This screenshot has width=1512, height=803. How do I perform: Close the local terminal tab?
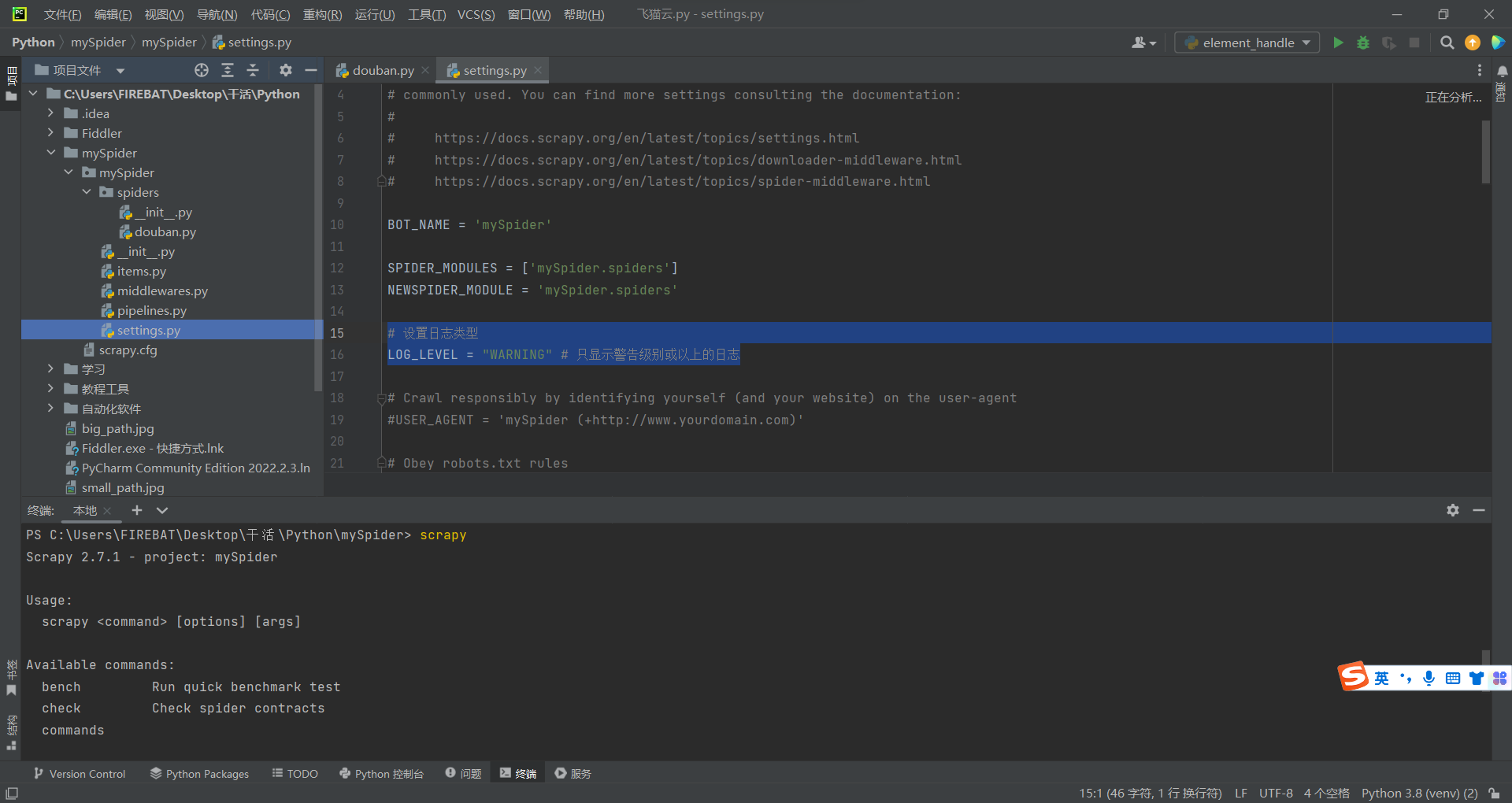click(x=107, y=511)
